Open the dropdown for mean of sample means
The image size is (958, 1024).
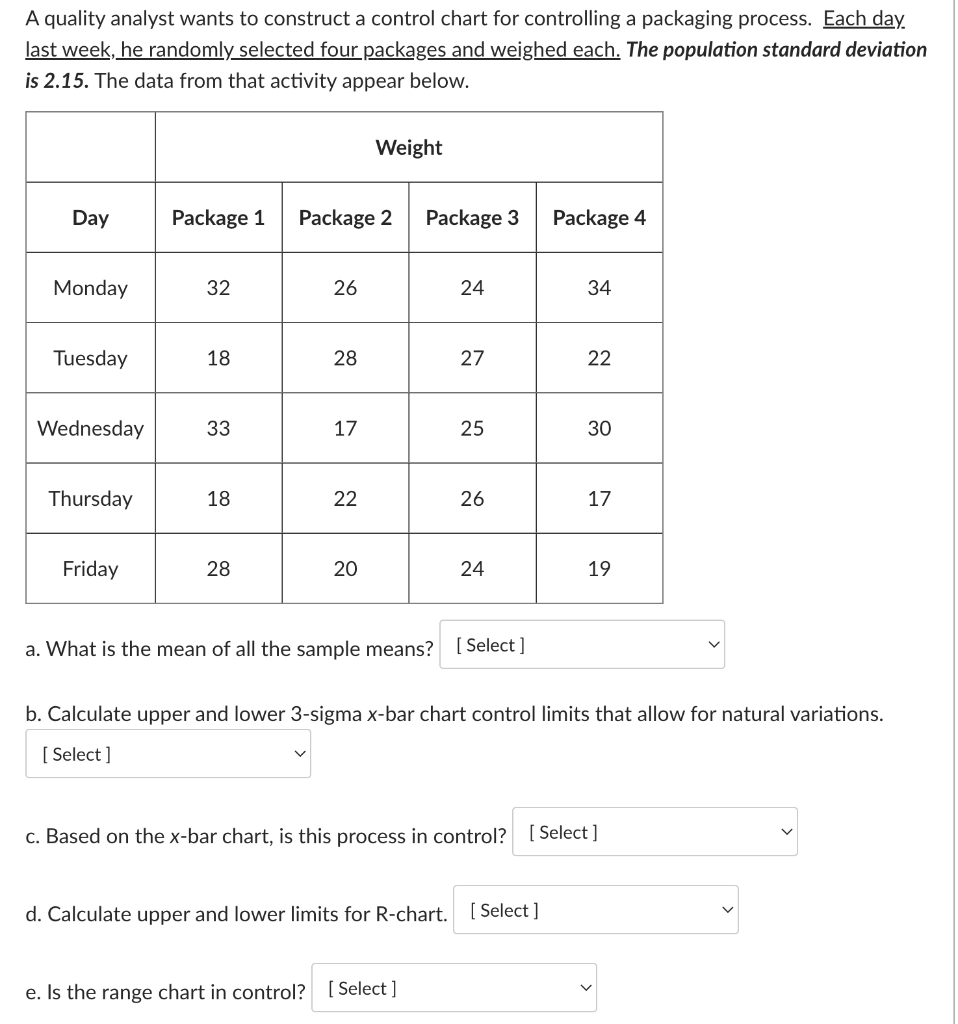click(x=581, y=644)
